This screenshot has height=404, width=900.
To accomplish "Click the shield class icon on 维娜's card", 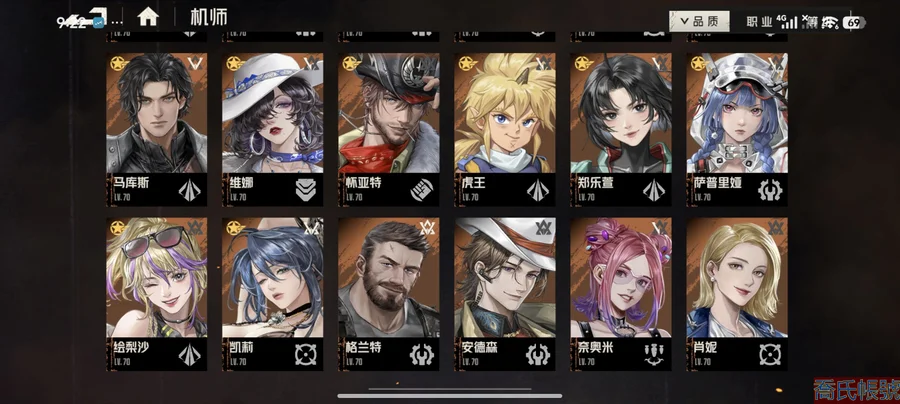I will click(x=306, y=190).
